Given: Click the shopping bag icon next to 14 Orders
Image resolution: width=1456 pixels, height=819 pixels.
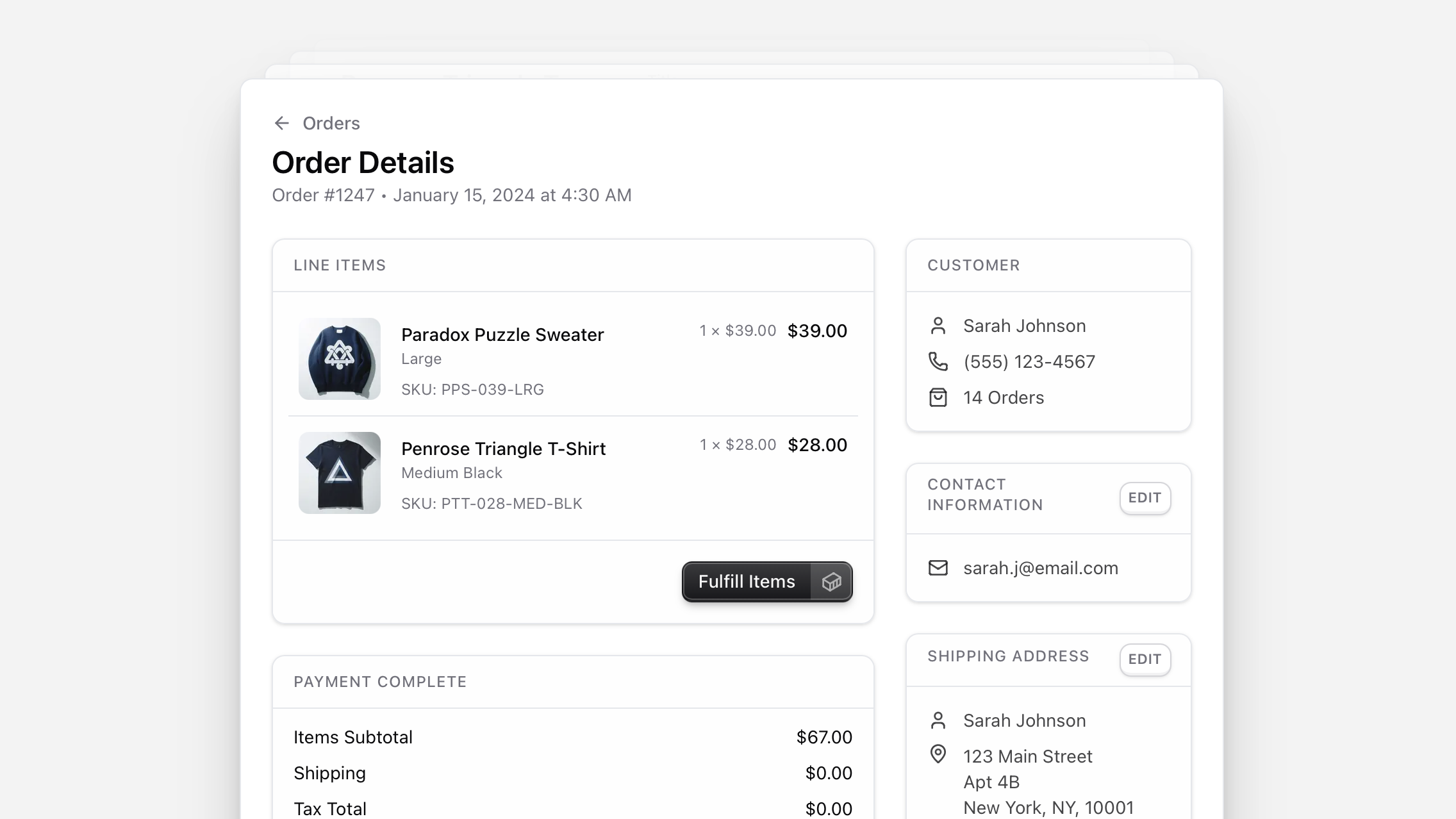Looking at the screenshot, I should (938, 397).
